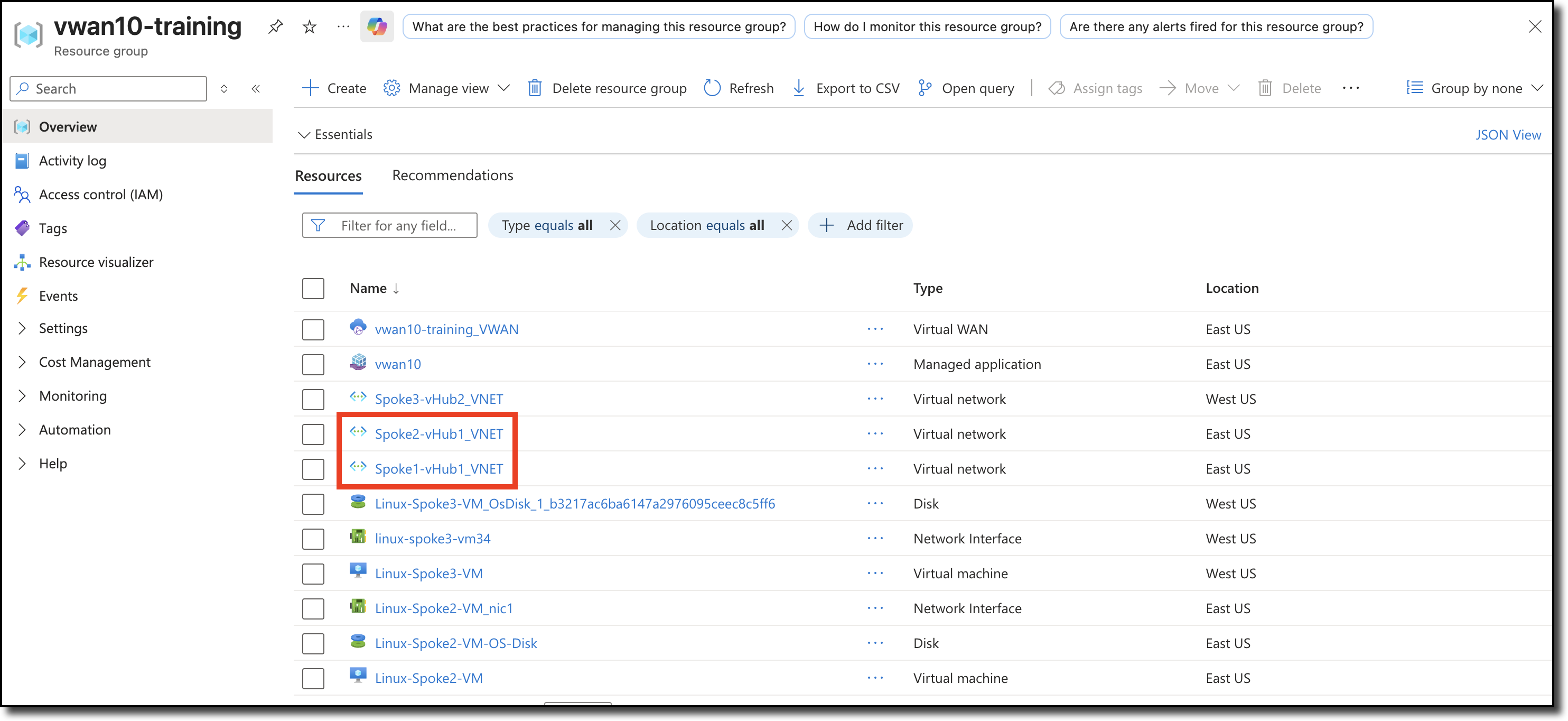Screen dimensions: 1568x721
Task: Open the Tags blade
Action: click(53, 228)
